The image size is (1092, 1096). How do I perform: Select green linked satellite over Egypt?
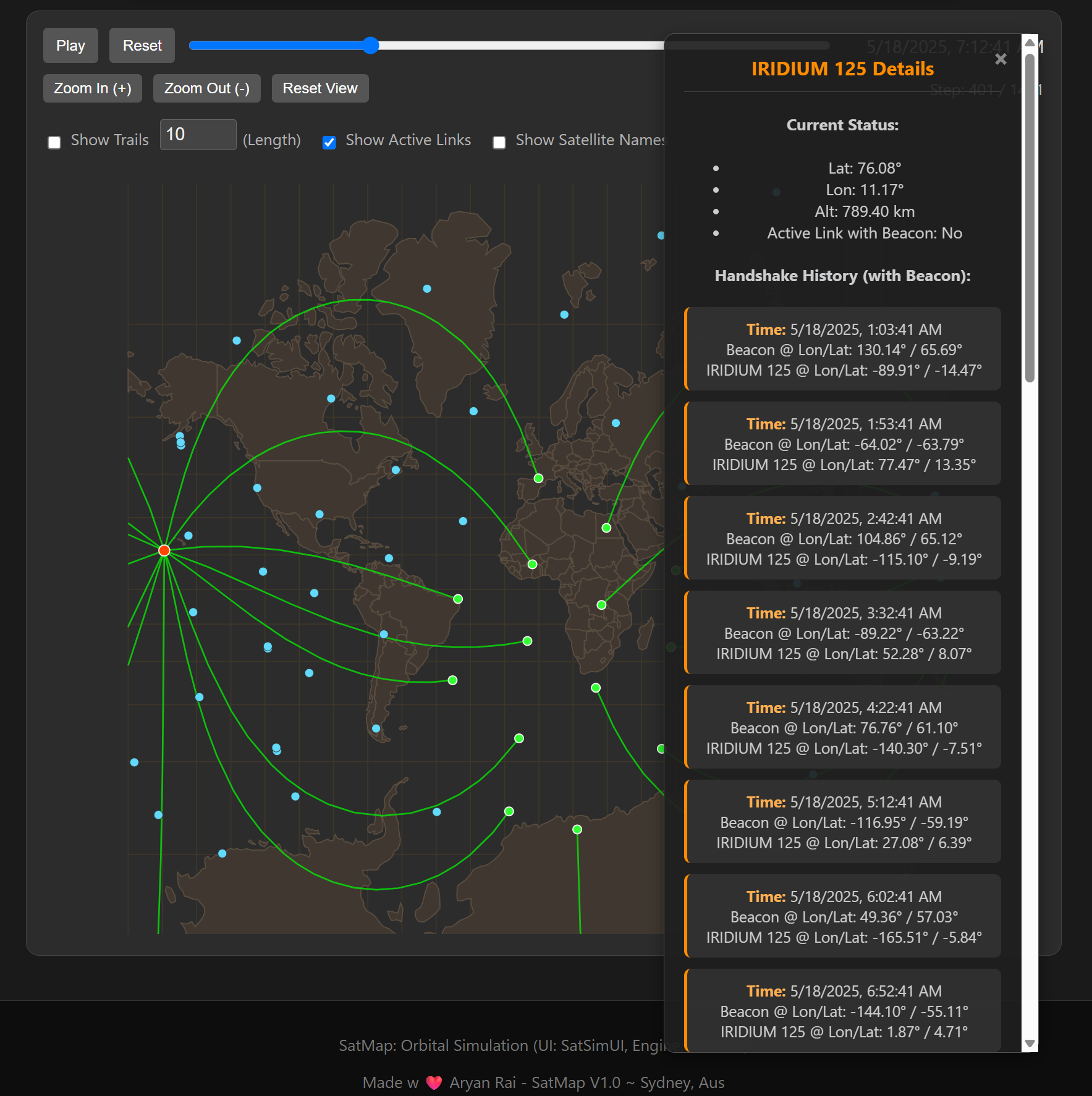click(x=606, y=528)
